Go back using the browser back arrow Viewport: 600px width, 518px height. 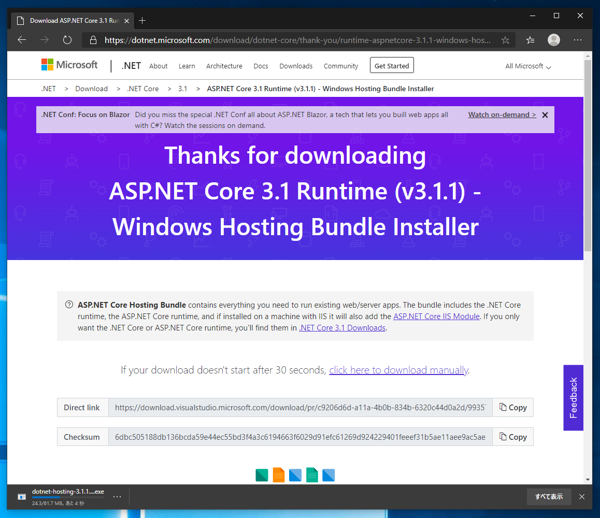[22, 40]
